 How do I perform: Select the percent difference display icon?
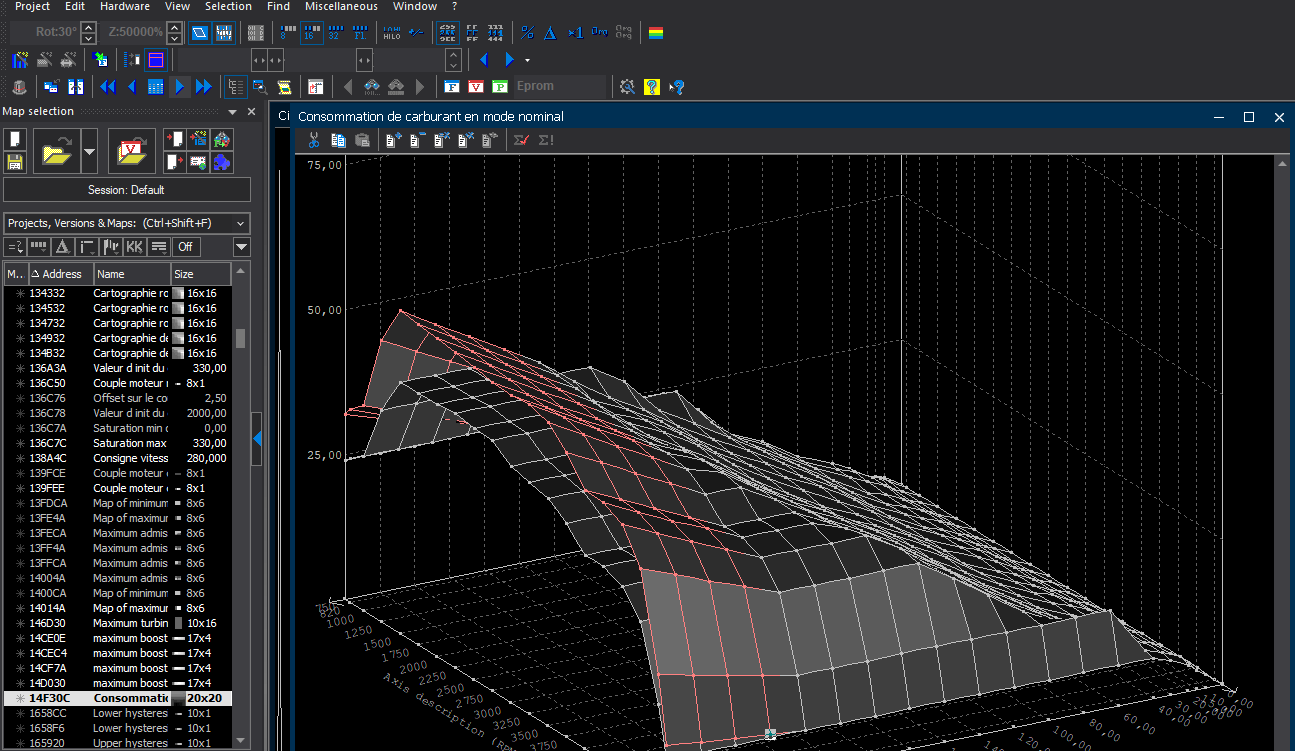(x=527, y=32)
